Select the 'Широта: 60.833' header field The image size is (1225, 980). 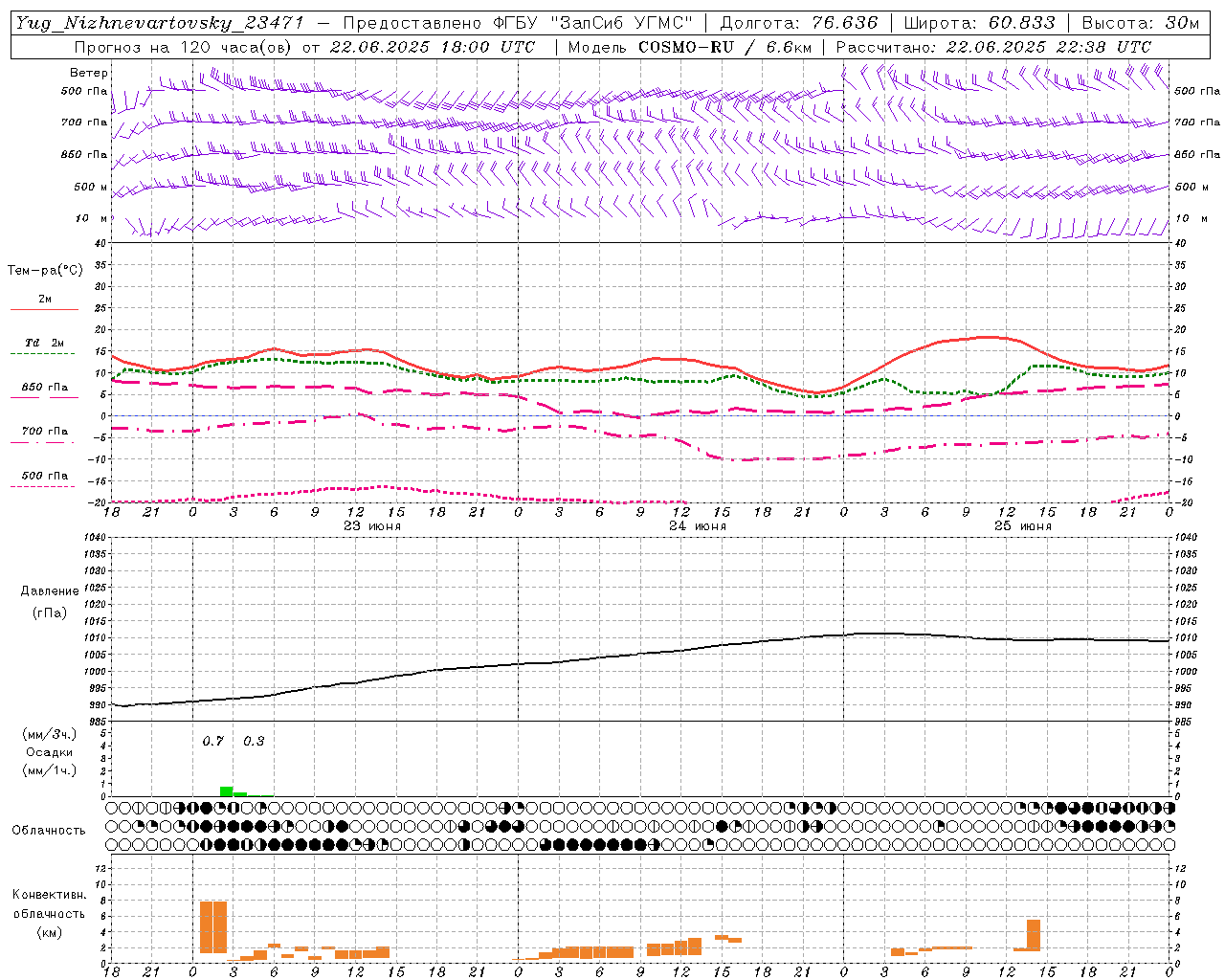click(x=979, y=23)
